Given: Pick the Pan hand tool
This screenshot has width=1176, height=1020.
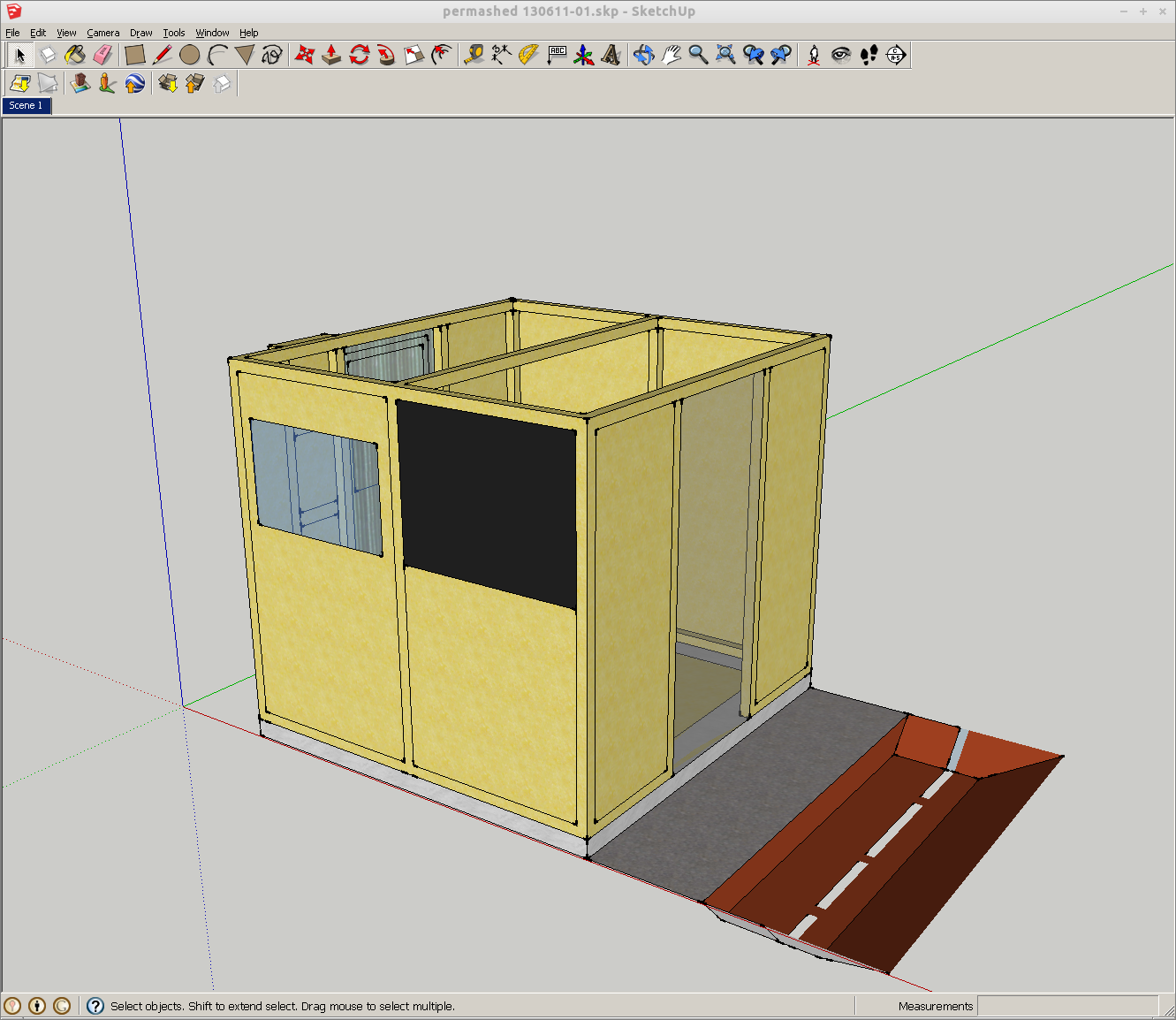Looking at the screenshot, I should (x=671, y=55).
